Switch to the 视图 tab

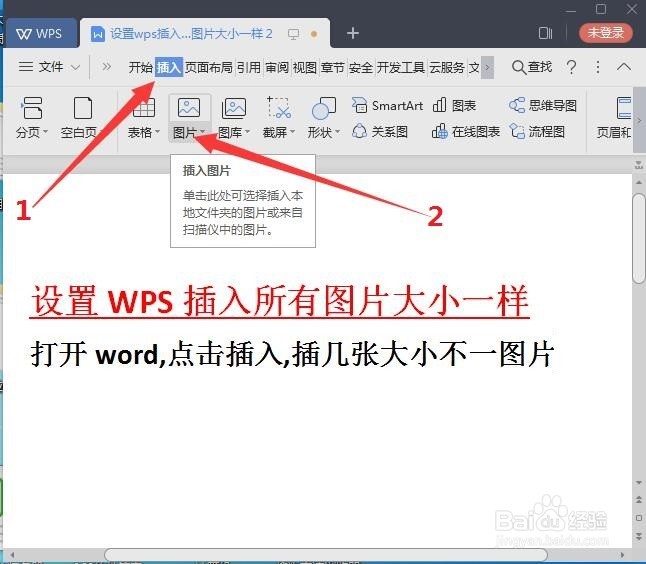304,67
